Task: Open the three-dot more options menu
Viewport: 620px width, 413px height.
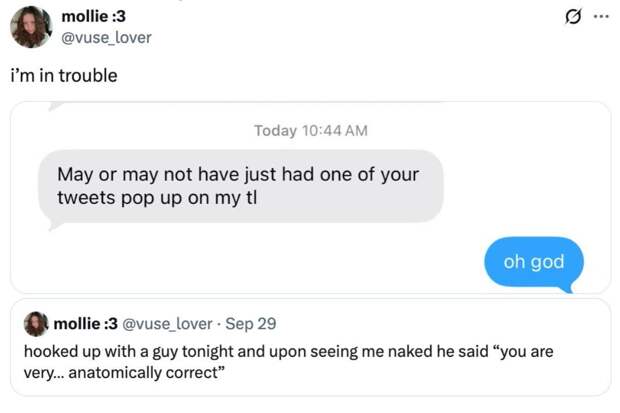Action: point(600,17)
